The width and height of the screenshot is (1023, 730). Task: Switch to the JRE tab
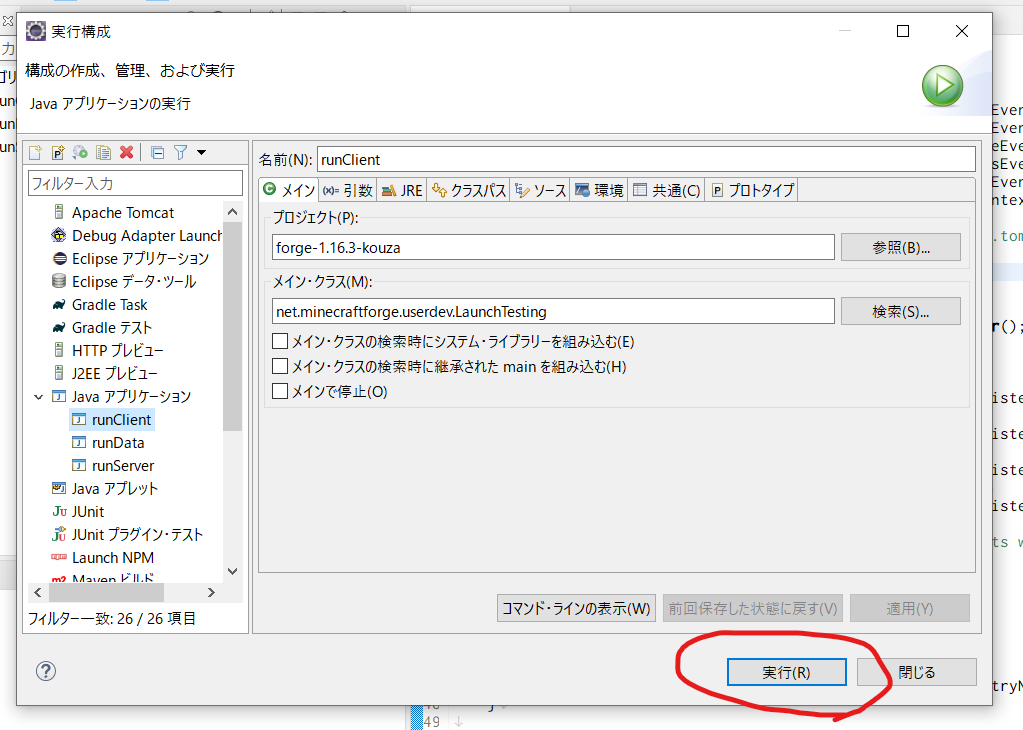pyautogui.click(x=402, y=190)
